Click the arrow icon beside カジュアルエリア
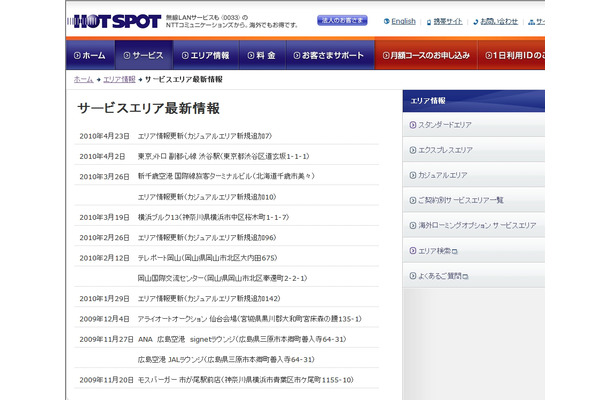Image resolution: width=610 pixels, height=400 pixels. (413, 175)
